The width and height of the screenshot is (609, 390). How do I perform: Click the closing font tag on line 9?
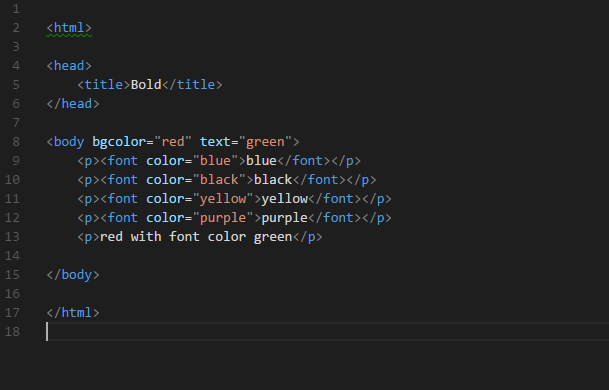(x=304, y=161)
